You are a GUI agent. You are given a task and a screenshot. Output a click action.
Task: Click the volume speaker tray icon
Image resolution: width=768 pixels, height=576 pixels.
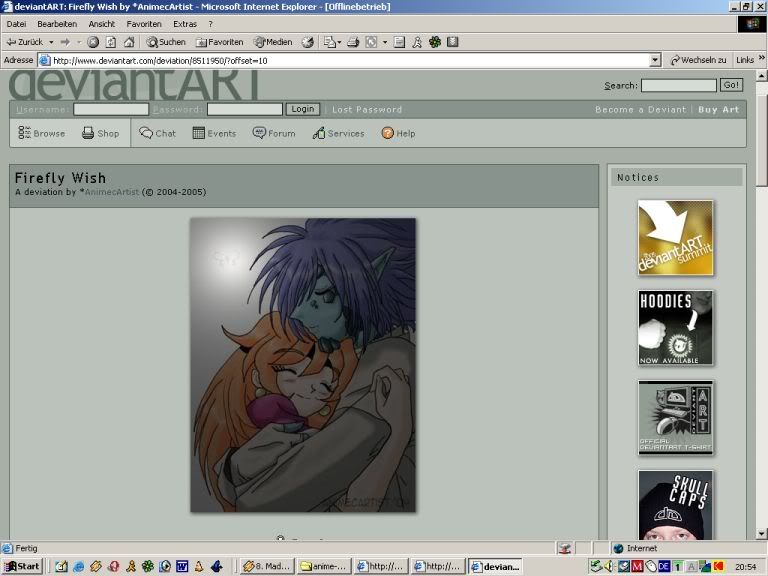[610, 567]
